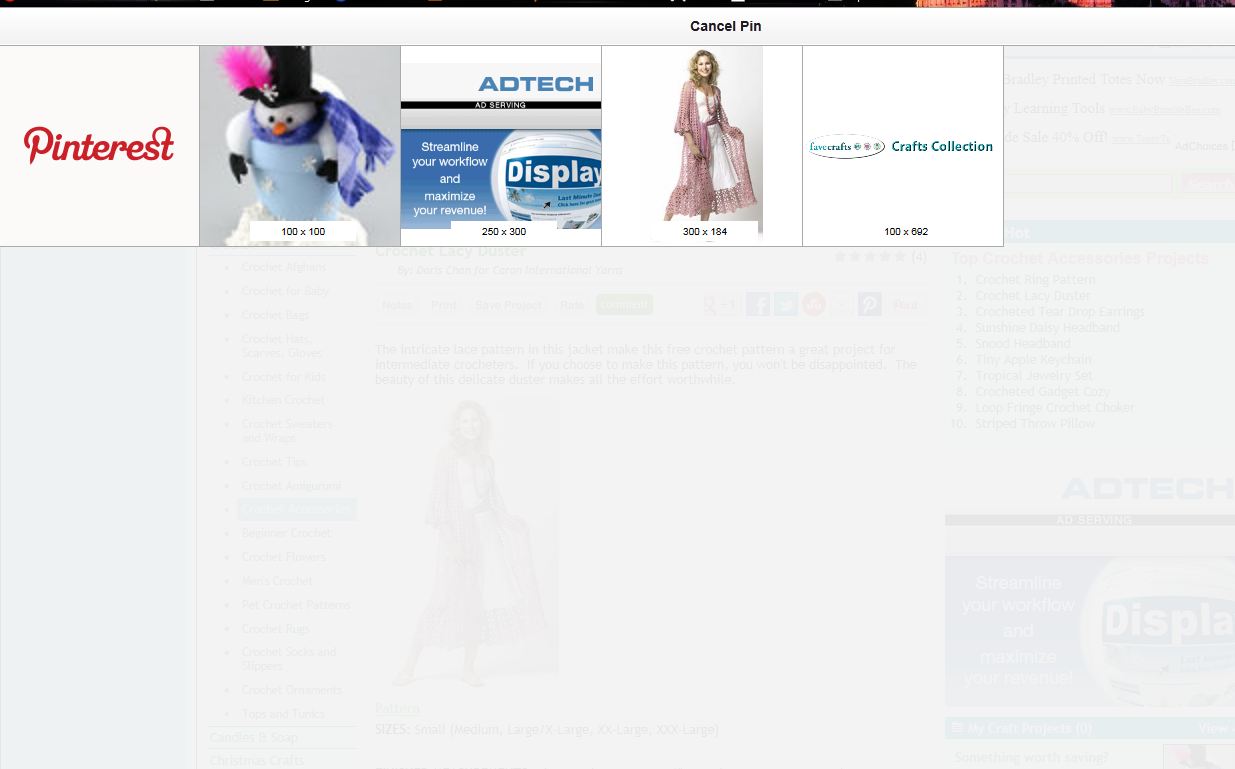Screen dimensions: 1235x769
Task: Open the Tiny Apple Keychain link
Action: [x=1034, y=360]
